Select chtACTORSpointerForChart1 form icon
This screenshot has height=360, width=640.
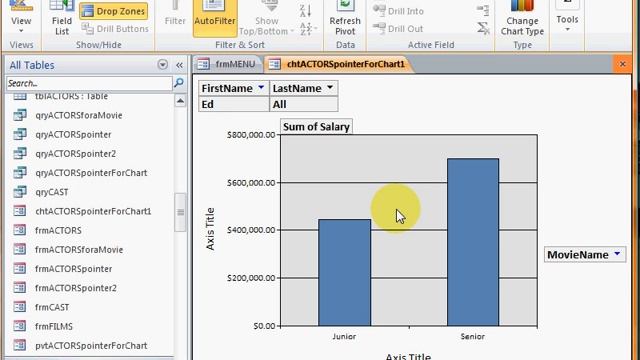[20, 211]
